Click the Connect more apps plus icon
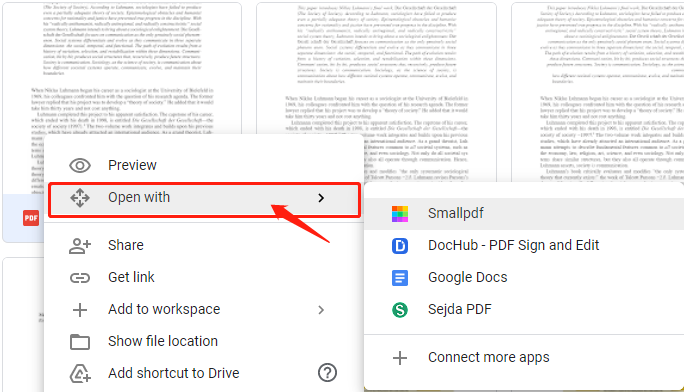Screen dimensions: 684x392 [x=400, y=358]
